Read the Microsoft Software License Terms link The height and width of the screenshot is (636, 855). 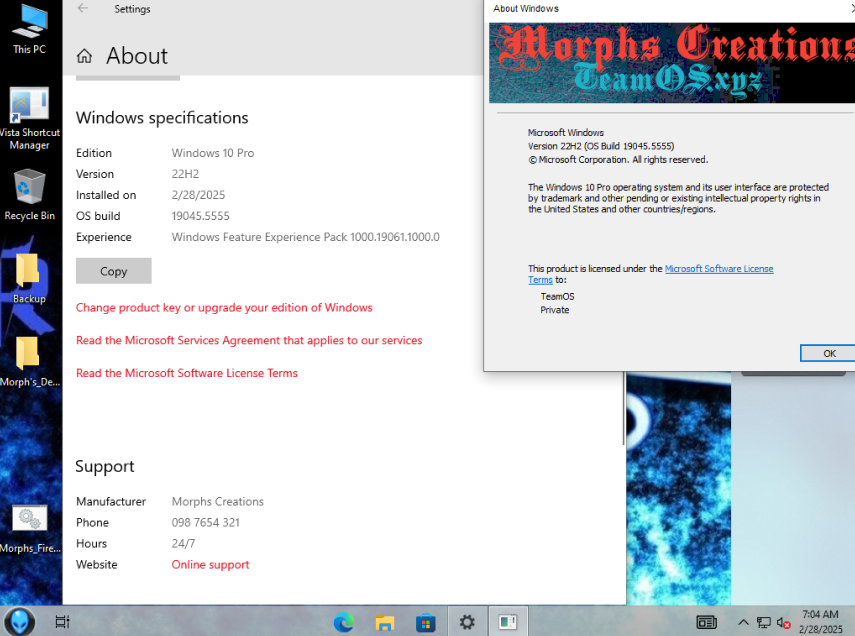[186, 373]
